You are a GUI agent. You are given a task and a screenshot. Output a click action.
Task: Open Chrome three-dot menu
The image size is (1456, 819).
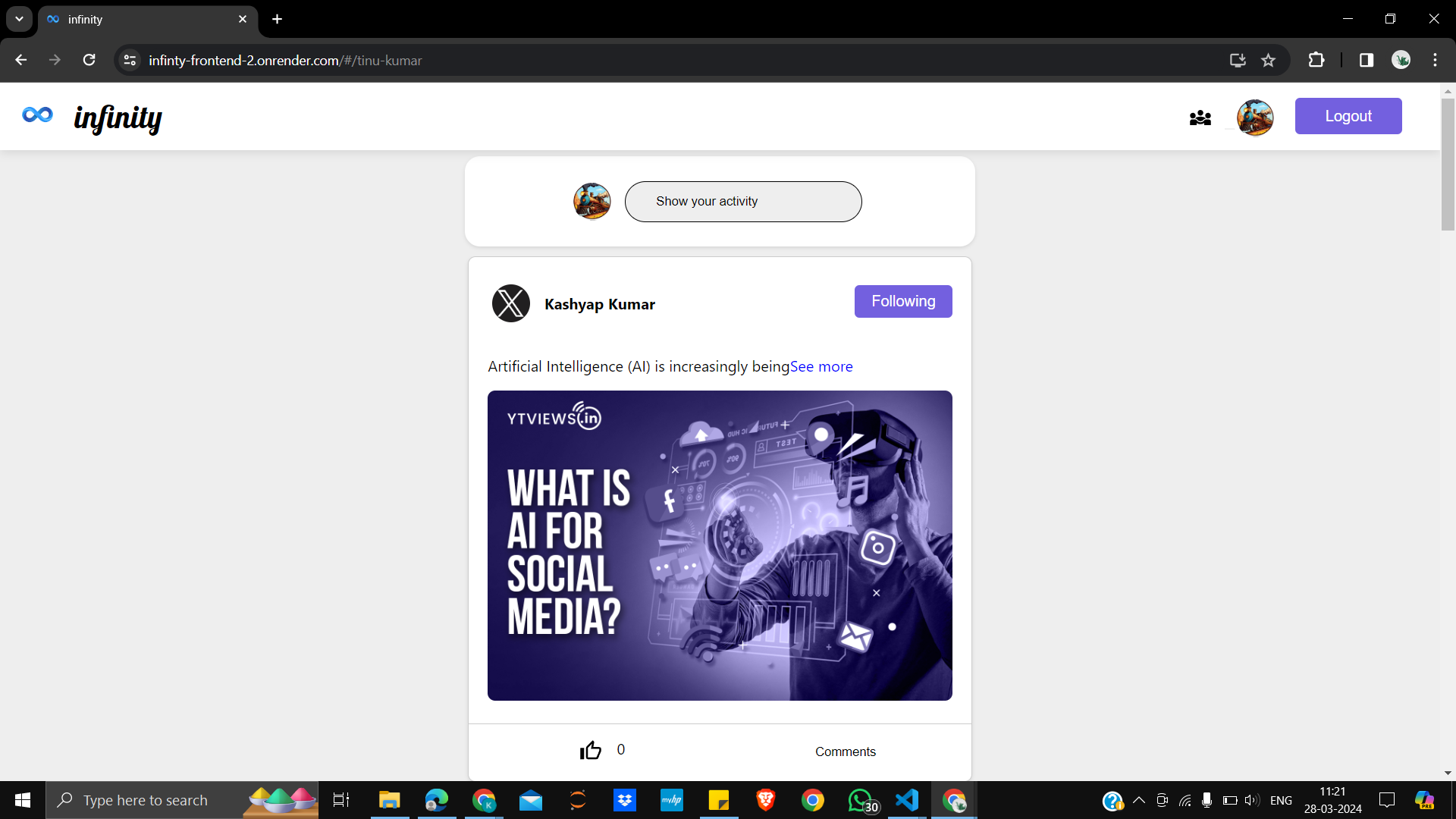click(1435, 60)
